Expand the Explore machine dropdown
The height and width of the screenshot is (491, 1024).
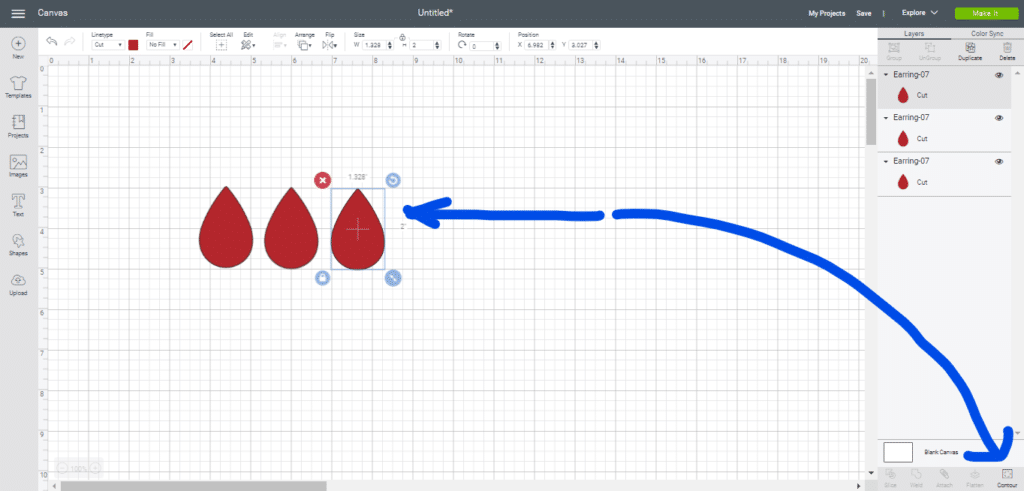coord(919,13)
